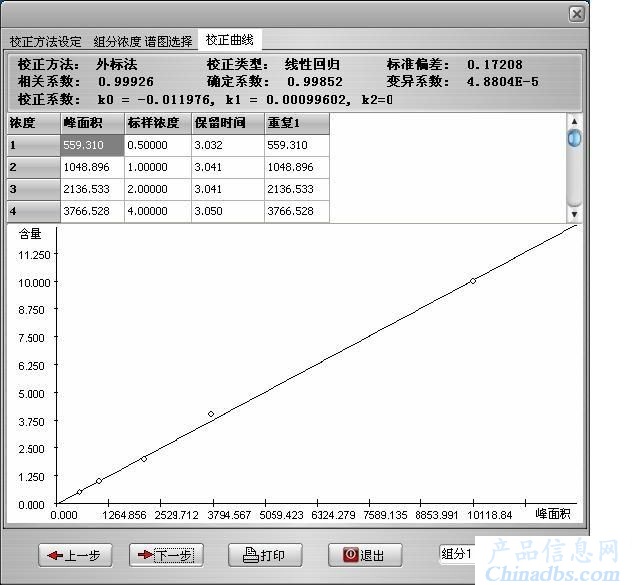This screenshot has height=585, width=640.
Task: Open the 组分浓度 tab
Action: click(117, 41)
